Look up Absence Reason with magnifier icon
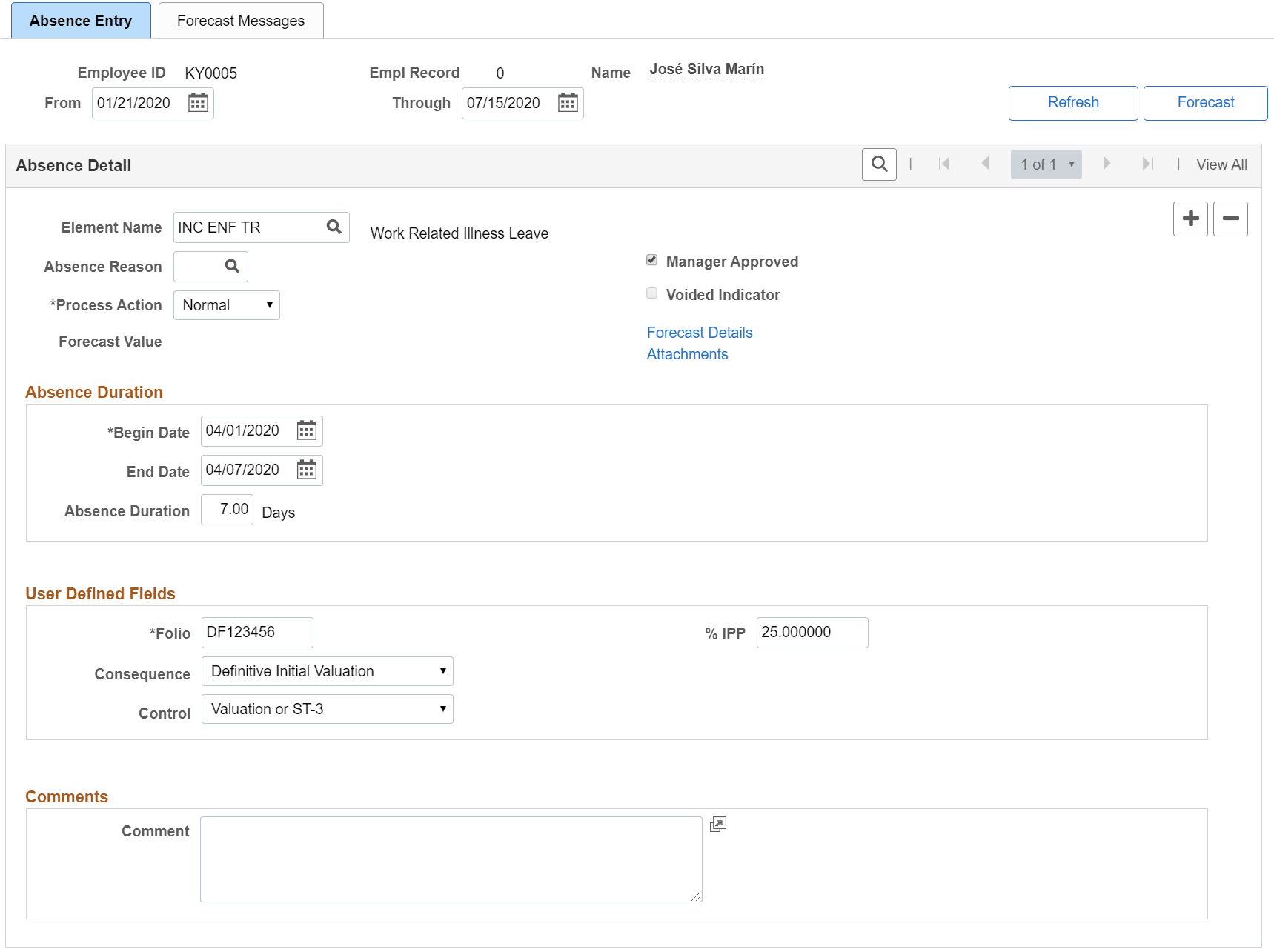Viewport: 1274px width, 952px height. (x=232, y=266)
